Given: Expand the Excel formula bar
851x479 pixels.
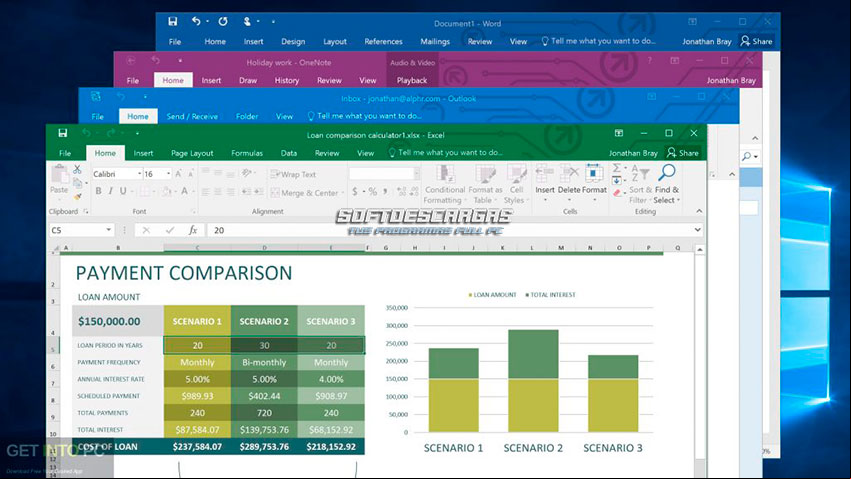Looking at the screenshot, I should [697, 230].
